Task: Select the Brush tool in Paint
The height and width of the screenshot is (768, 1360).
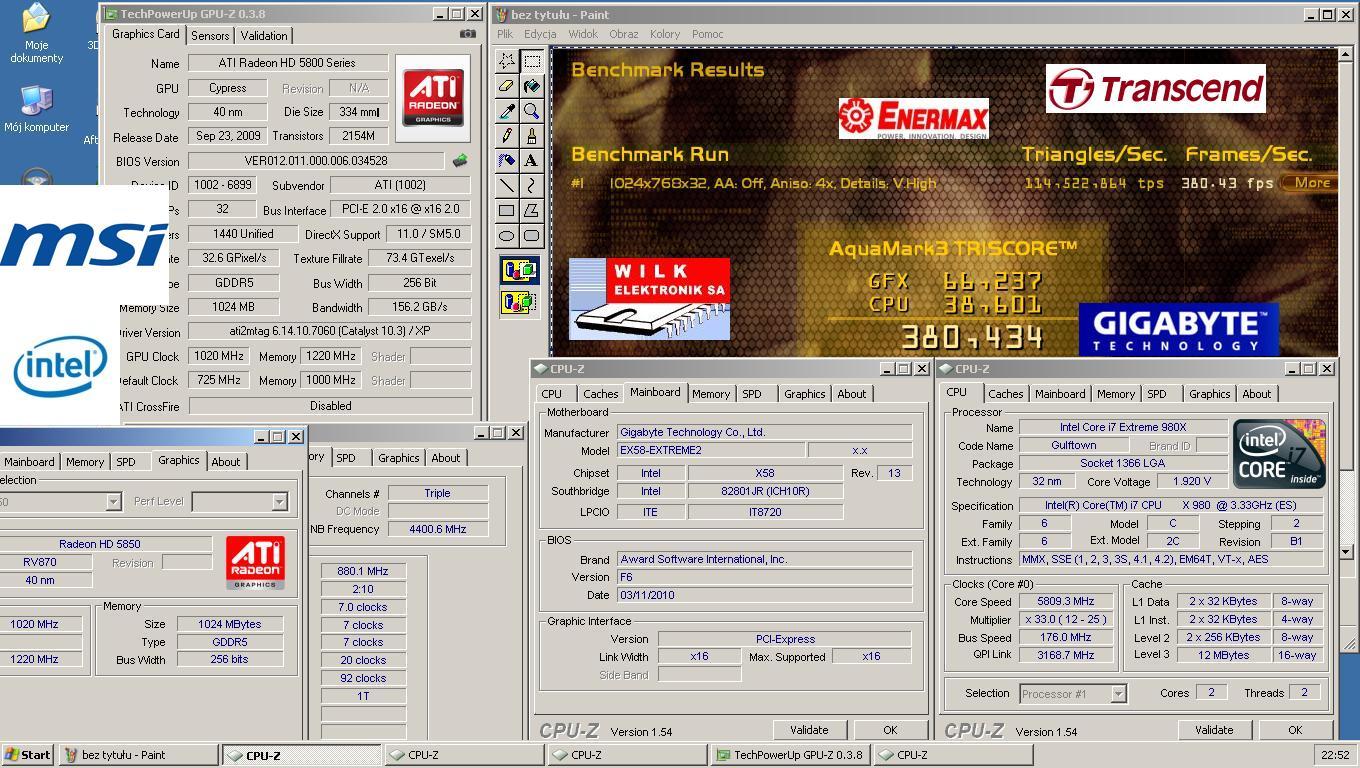Action: (531, 135)
